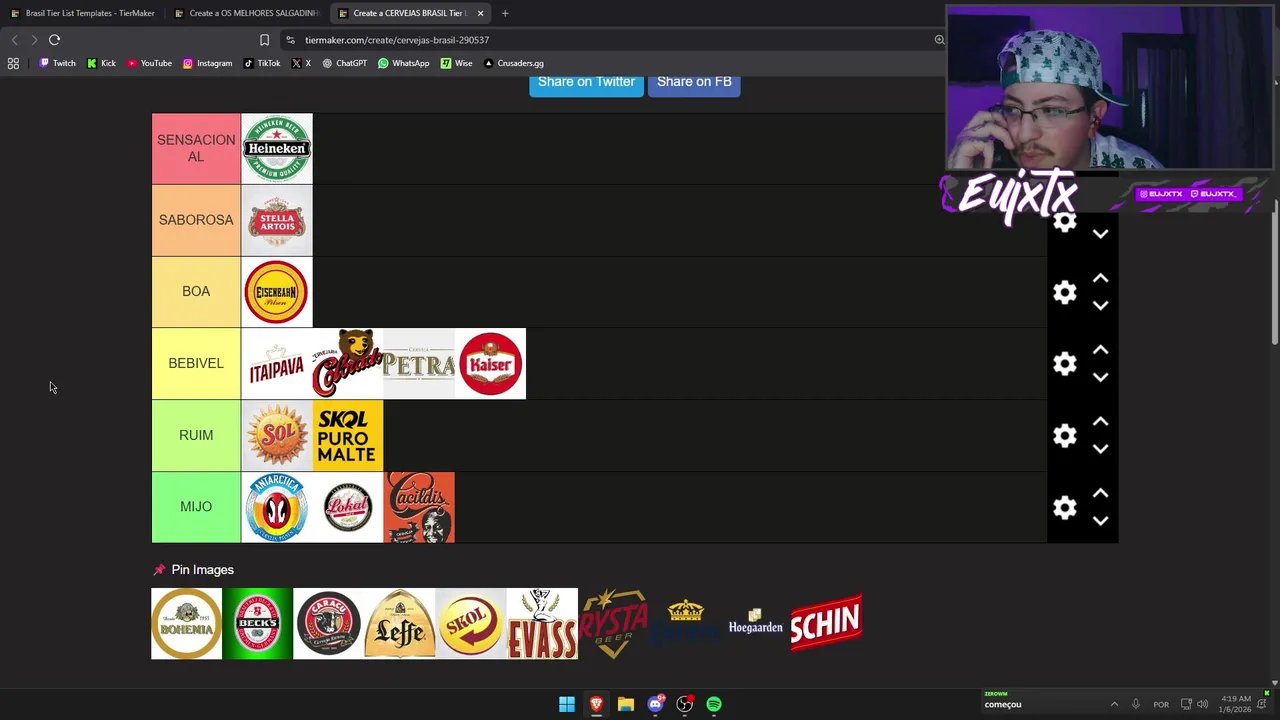Viewport: 1280px width, 720px height.
Task: Move BOA row up with arrow
Action: [1100, 278]
